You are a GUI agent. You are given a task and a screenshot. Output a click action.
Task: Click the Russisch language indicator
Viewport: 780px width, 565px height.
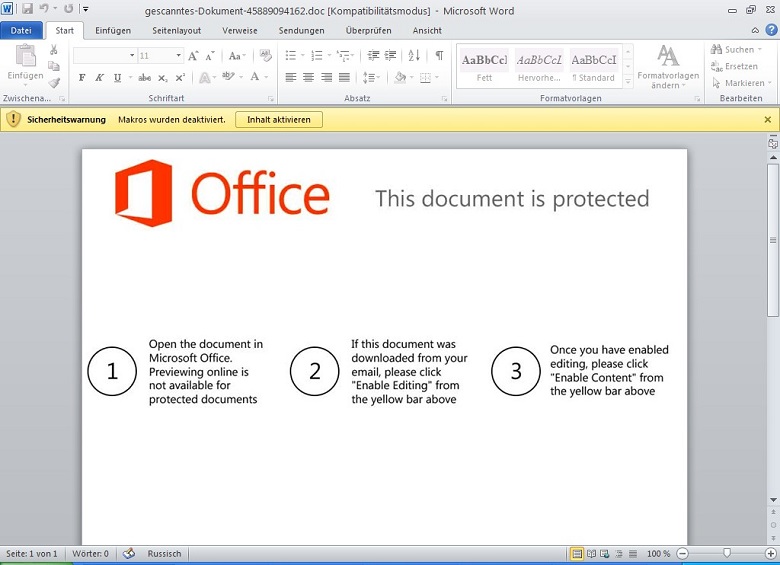164,554
